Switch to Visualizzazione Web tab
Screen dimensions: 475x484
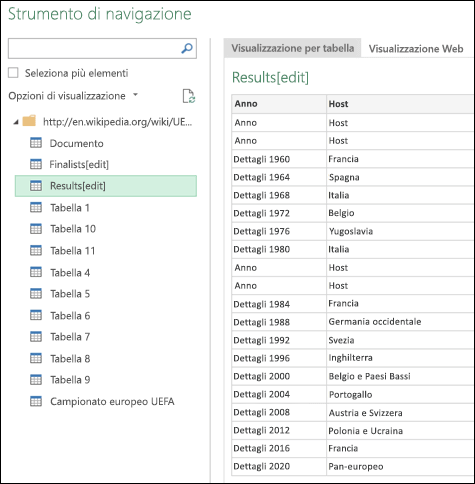pos(416,49)
